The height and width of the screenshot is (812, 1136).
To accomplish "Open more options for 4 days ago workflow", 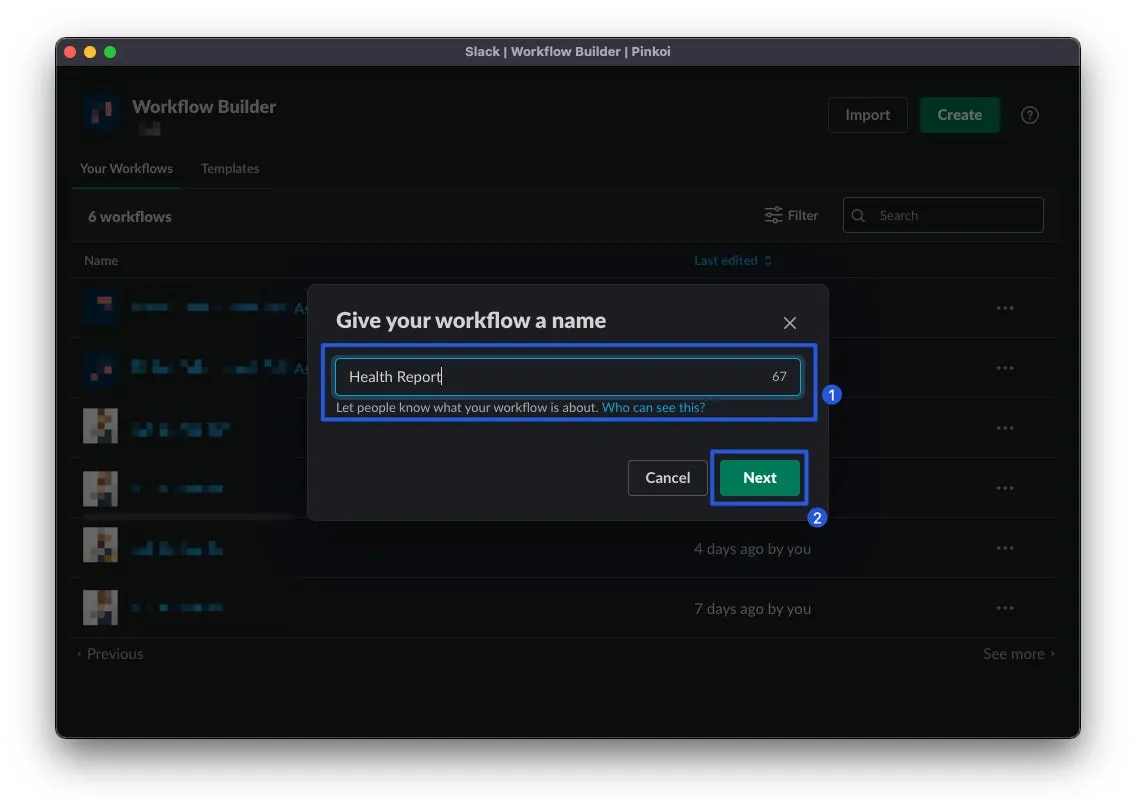I will [1005, 548].
